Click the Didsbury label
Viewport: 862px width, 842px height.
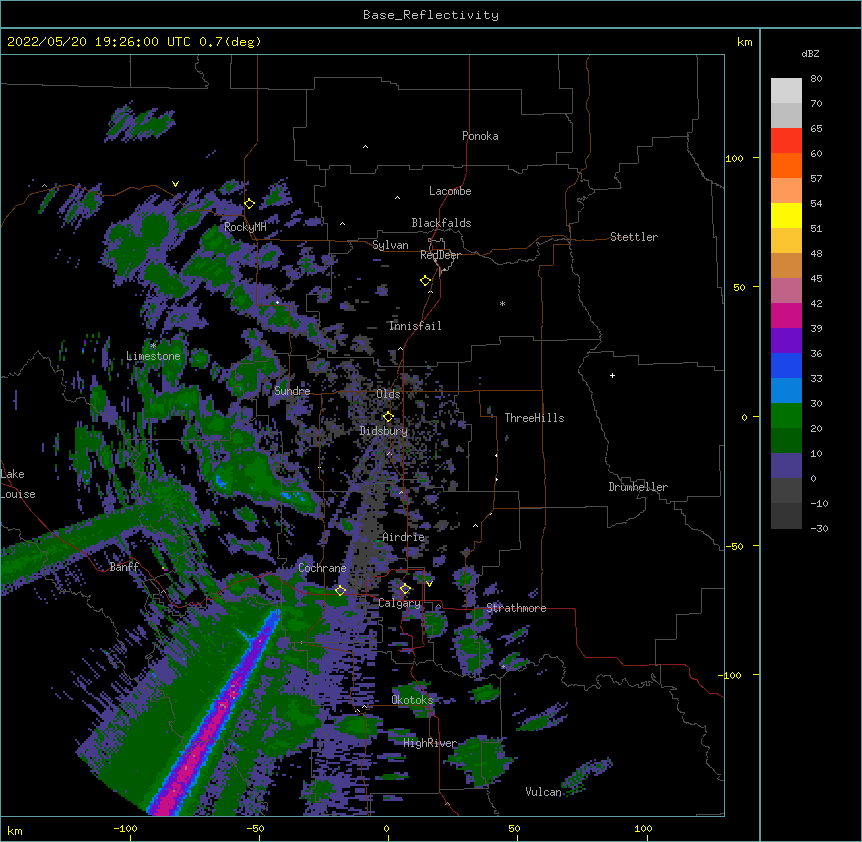(x=384, y=431)
